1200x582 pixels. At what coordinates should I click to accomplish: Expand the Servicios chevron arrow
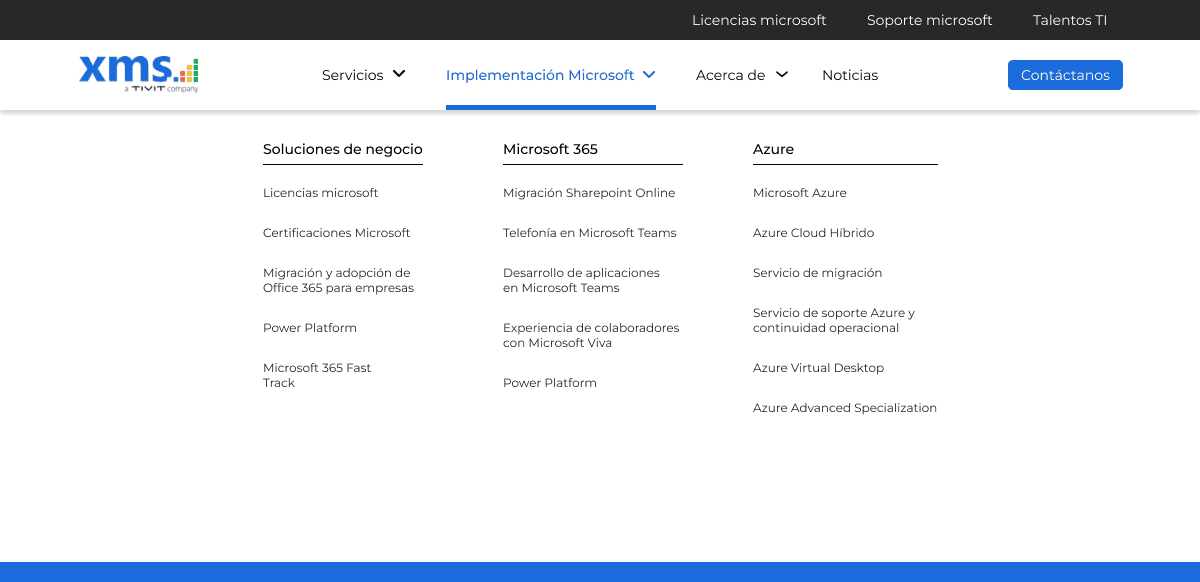[x=399, y=74]
